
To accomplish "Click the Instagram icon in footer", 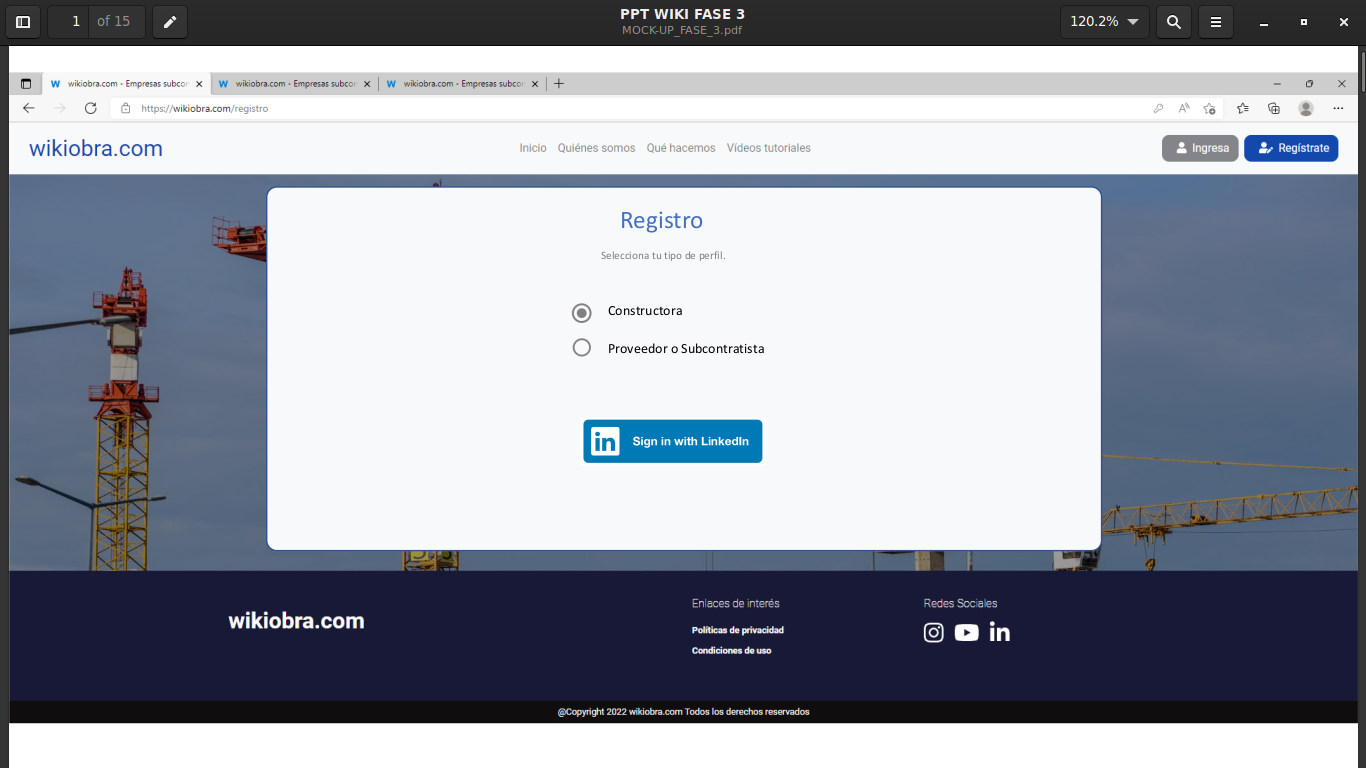I will pos(933,632).
